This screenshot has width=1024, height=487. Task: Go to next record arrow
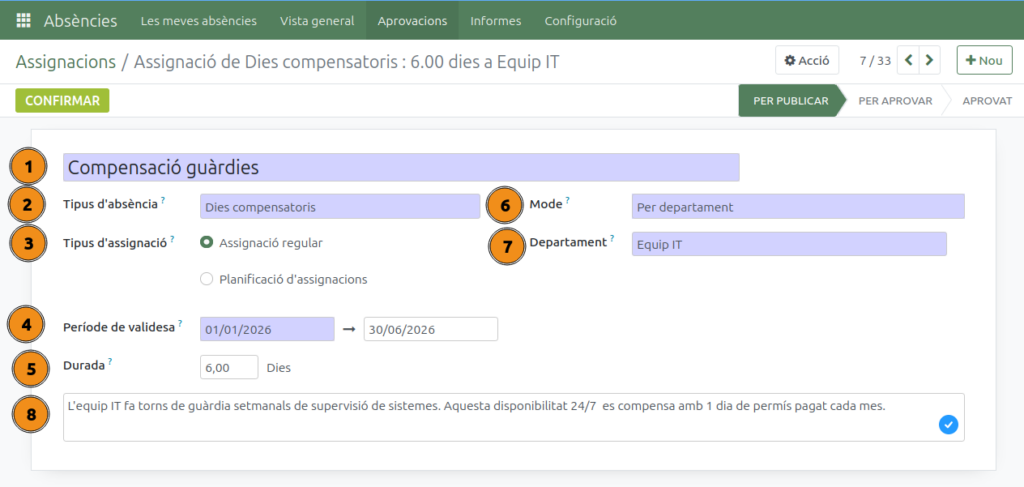[x=930, y=60]
